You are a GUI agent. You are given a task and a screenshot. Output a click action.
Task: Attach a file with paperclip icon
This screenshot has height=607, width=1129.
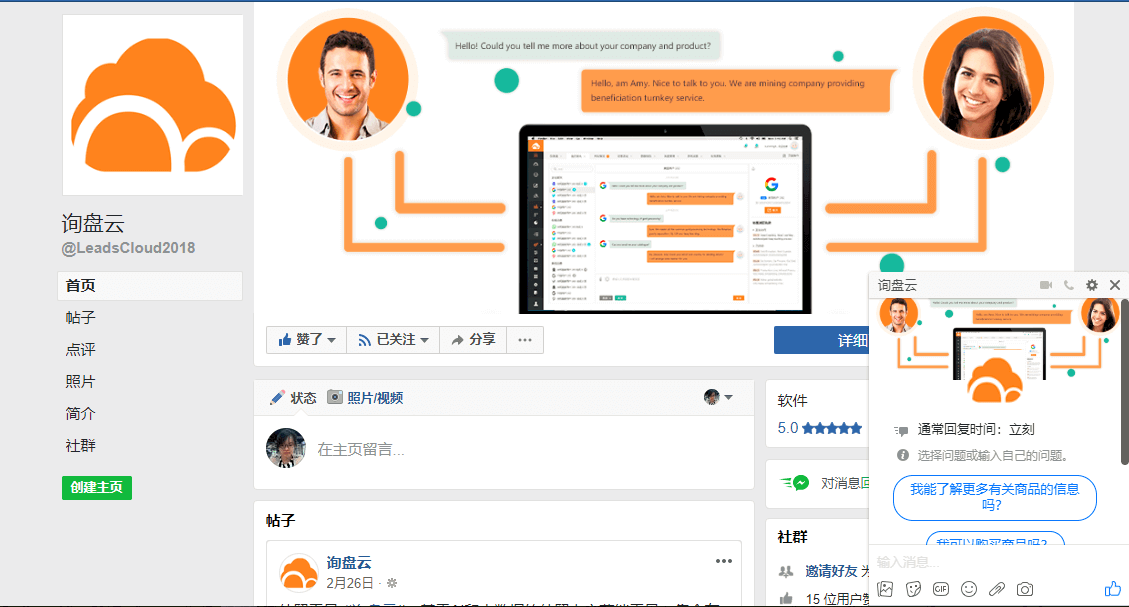click(997, 589)
